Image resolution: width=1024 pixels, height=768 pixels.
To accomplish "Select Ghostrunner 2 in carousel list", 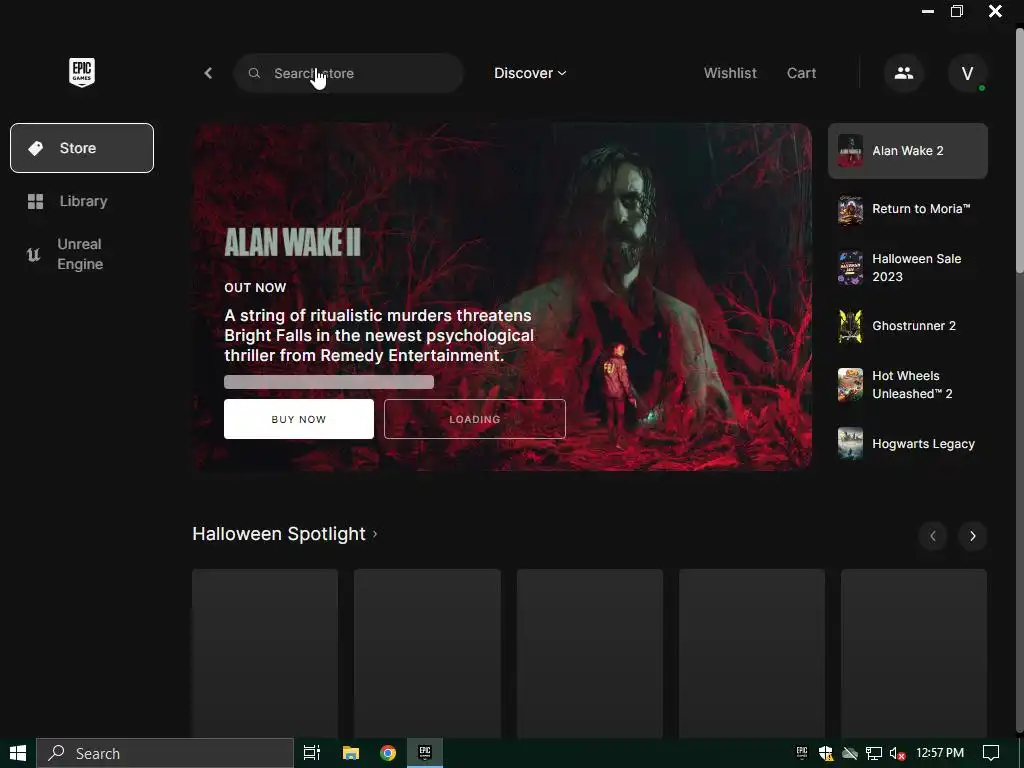I will click(x=908, y=326).
